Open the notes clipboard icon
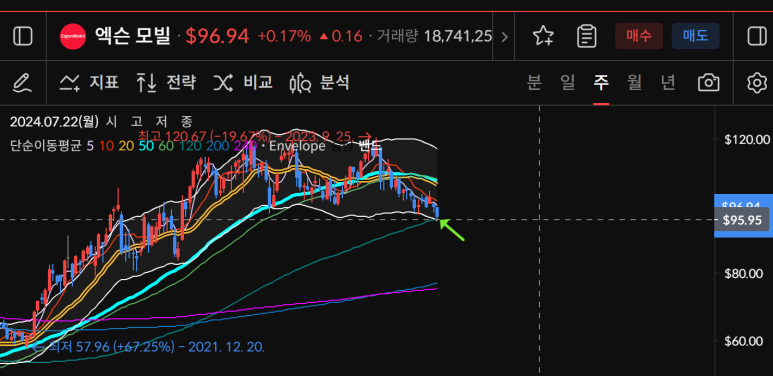The width and height of the screenshot is (773, 376). pos(587,36)
